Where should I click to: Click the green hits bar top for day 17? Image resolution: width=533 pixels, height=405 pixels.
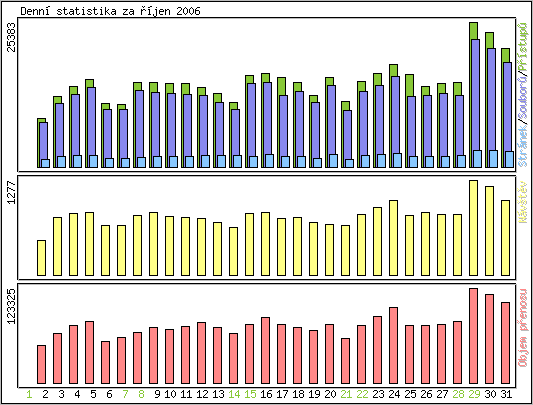coord(281,86)
